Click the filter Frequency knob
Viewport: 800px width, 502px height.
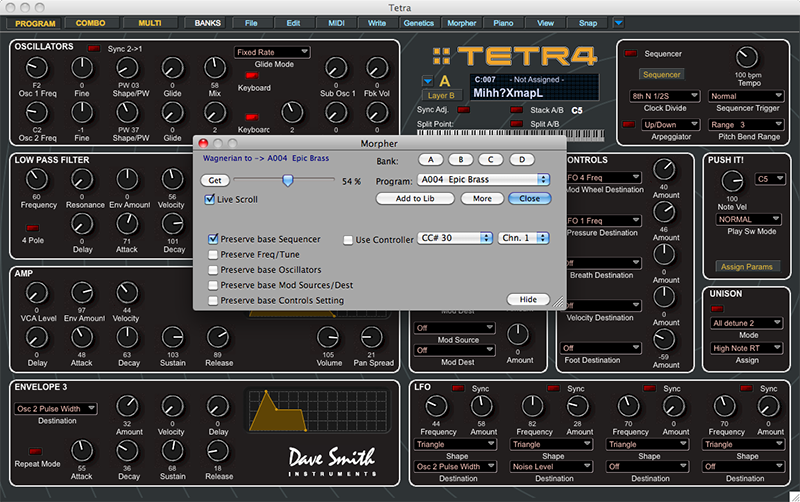point(35,178)
